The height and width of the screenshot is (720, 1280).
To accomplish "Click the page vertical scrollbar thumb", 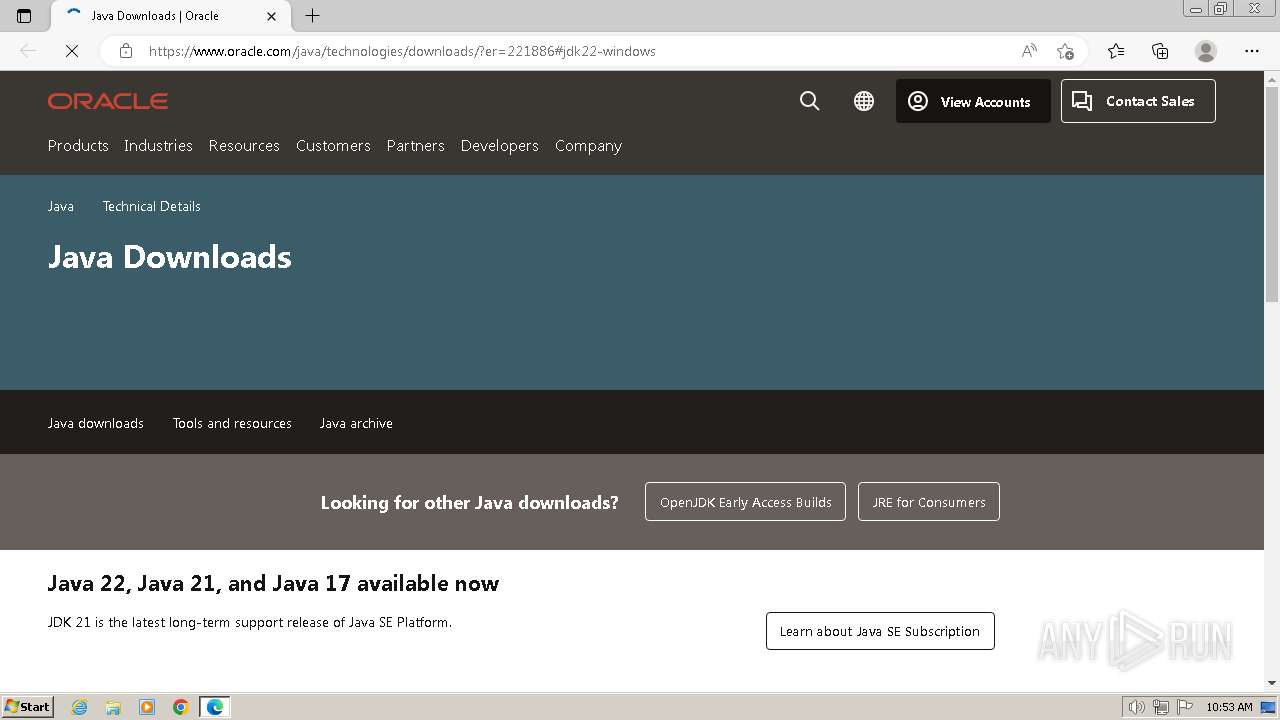I will [1272, 192].
